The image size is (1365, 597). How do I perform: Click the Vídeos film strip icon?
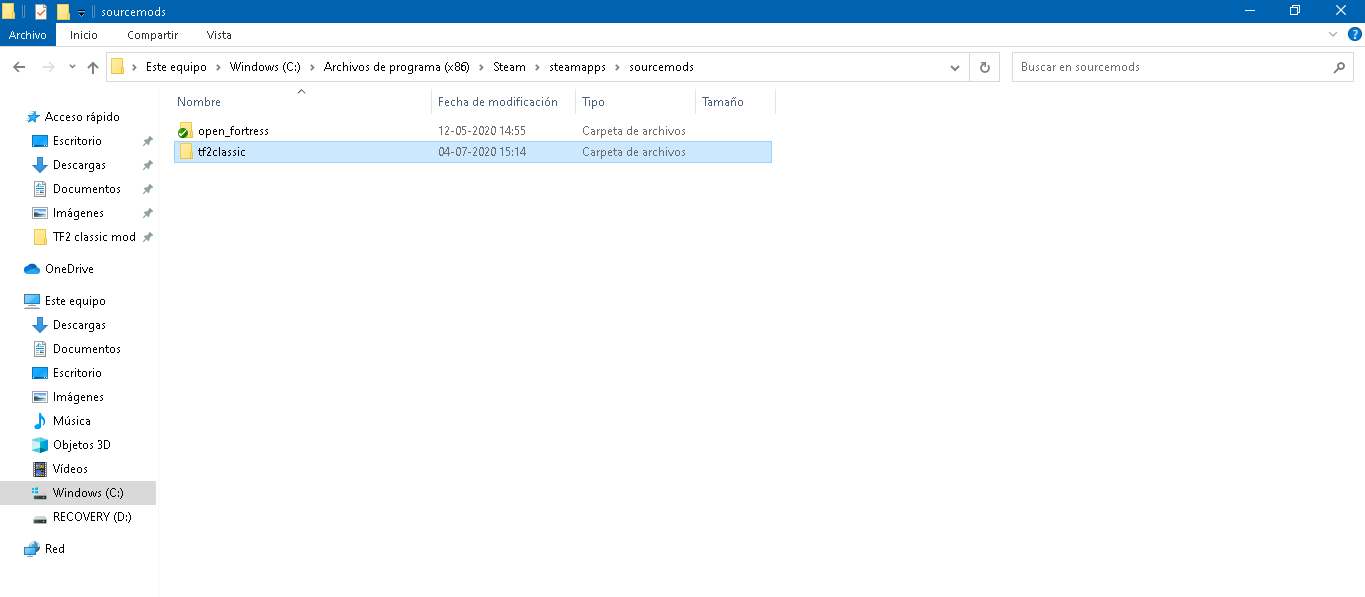[x=40, y=469]
